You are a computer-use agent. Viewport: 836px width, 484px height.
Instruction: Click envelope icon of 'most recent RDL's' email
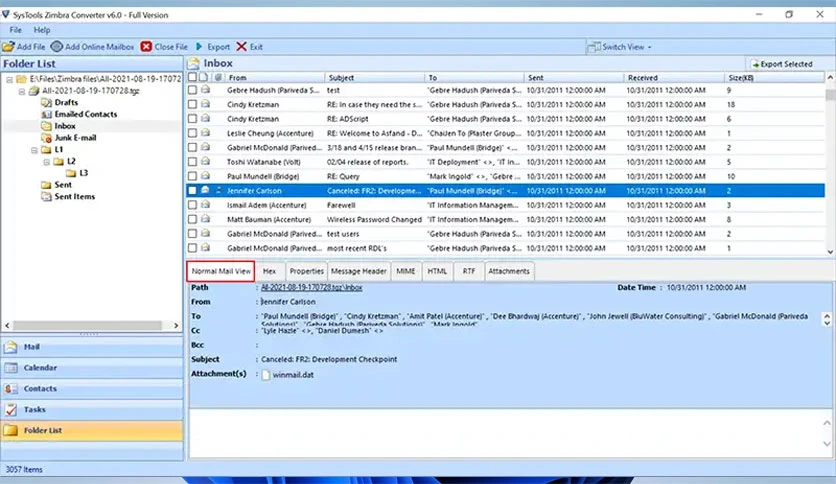click(205, 248)
